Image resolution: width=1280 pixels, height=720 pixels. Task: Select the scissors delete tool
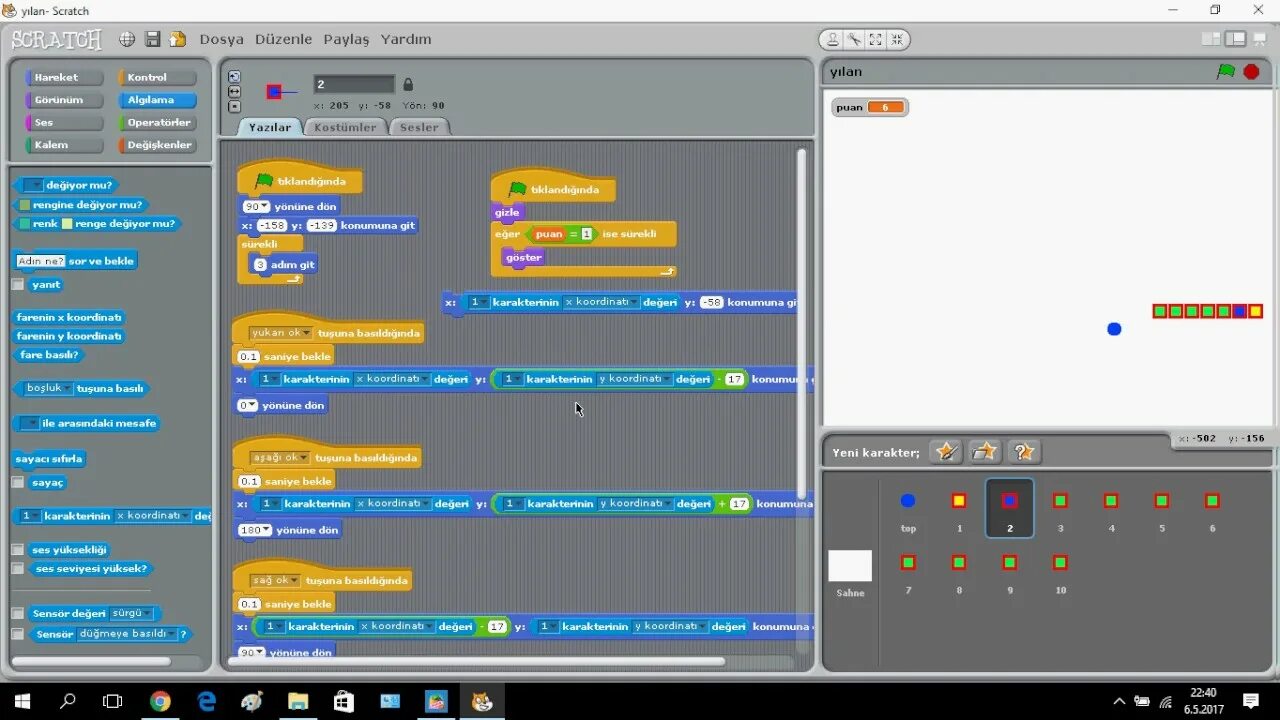tap(854, 40)
